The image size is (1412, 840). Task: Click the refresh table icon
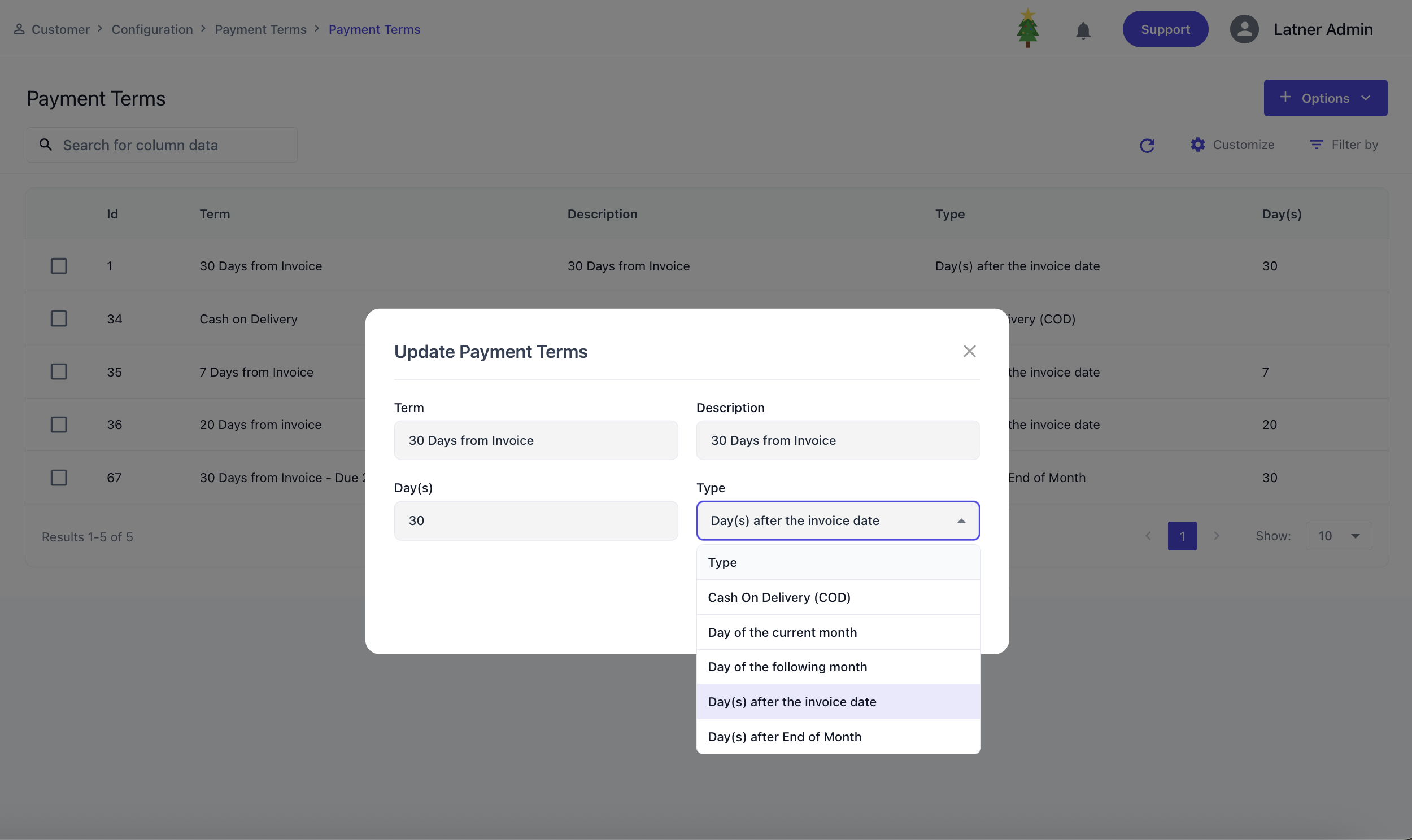point(1147,146)
